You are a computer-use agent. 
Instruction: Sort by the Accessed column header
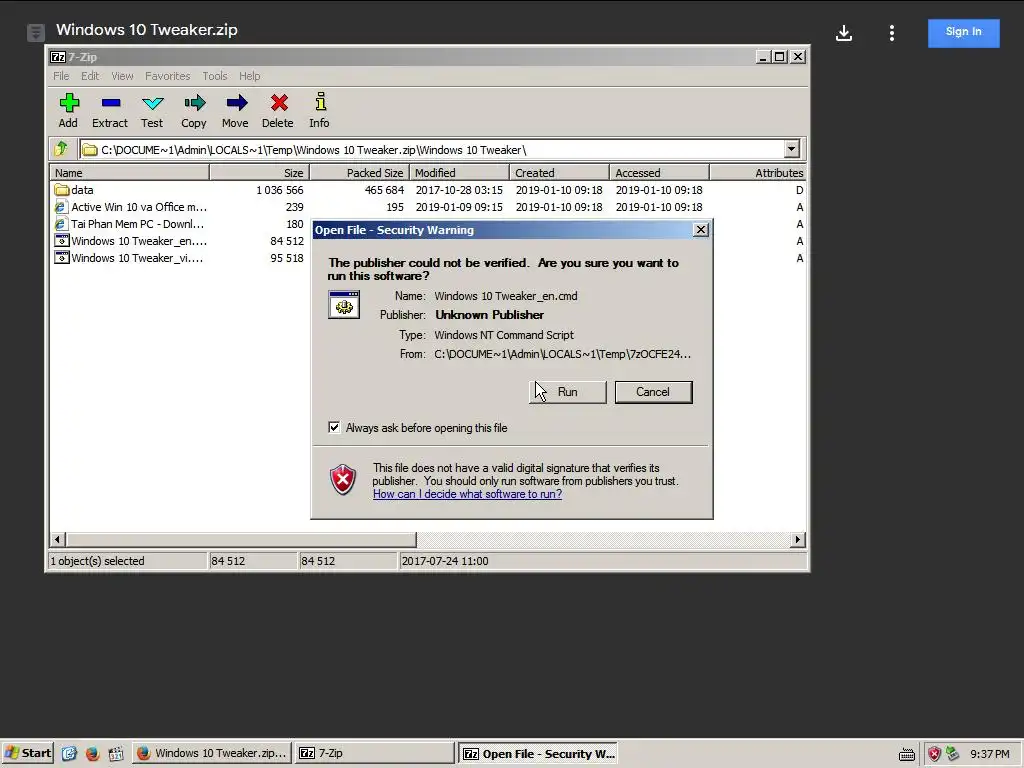click(659, 173)
